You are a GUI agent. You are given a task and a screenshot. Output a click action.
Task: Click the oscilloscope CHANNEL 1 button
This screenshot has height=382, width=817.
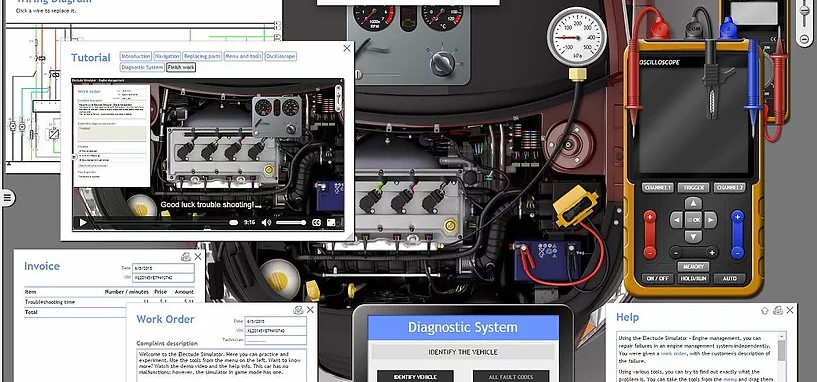coord(658,188)
